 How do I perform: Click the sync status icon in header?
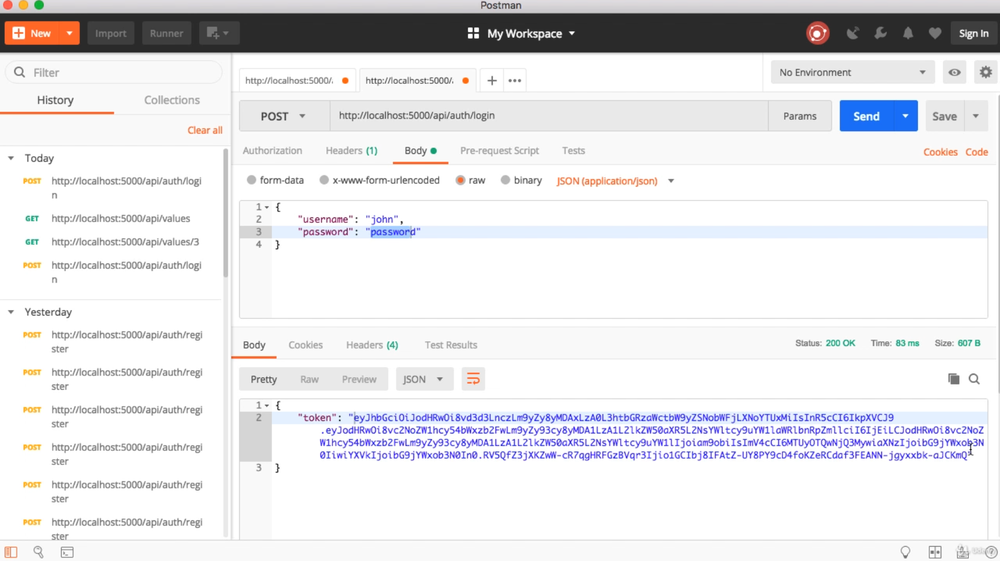click(x=817, y=33)
